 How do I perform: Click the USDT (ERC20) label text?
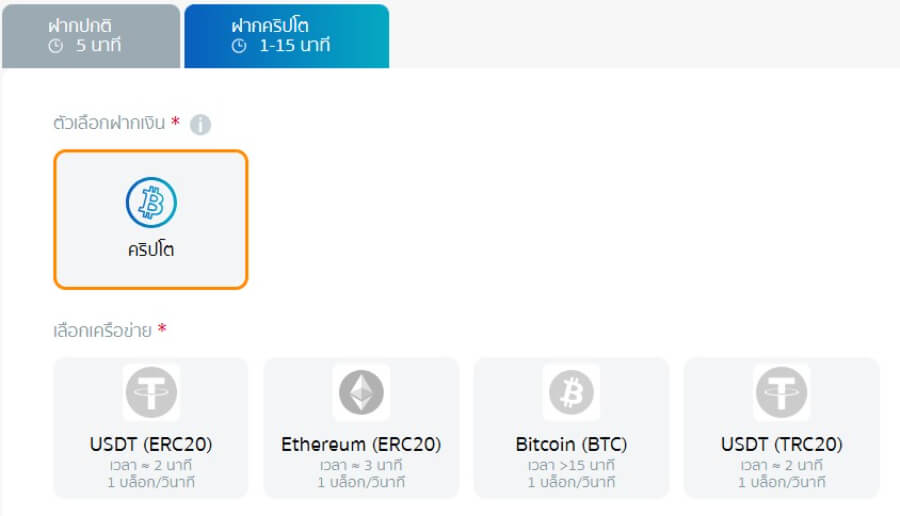click(151, 444)
